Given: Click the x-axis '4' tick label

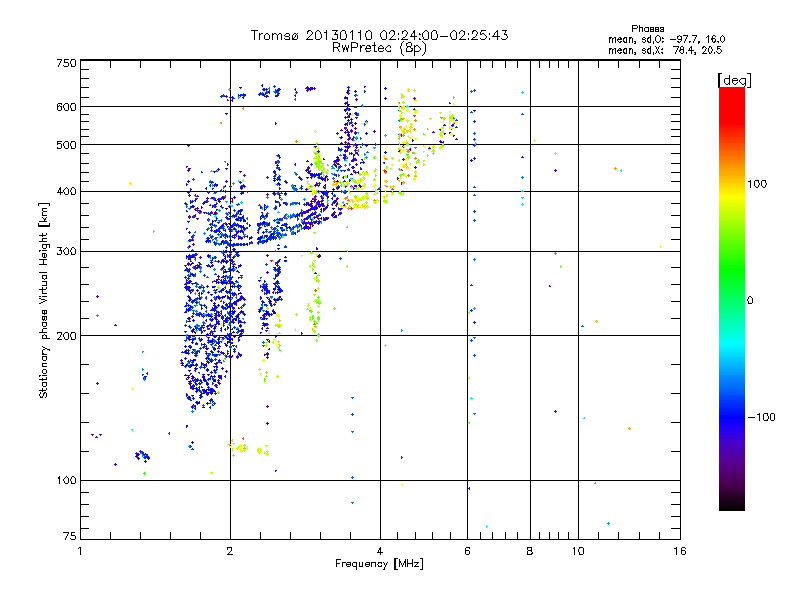Looking at the screenshot, I should [380, 551].
